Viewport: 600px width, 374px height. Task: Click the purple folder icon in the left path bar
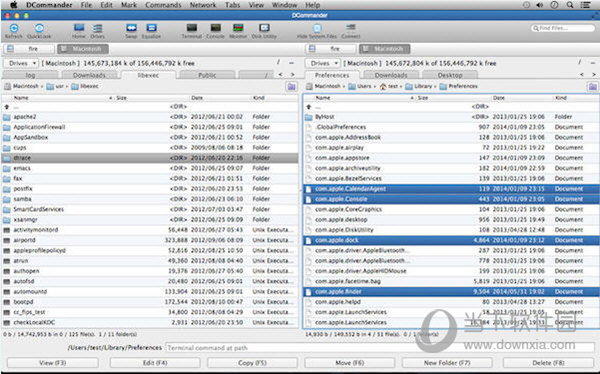pos(292,87)
